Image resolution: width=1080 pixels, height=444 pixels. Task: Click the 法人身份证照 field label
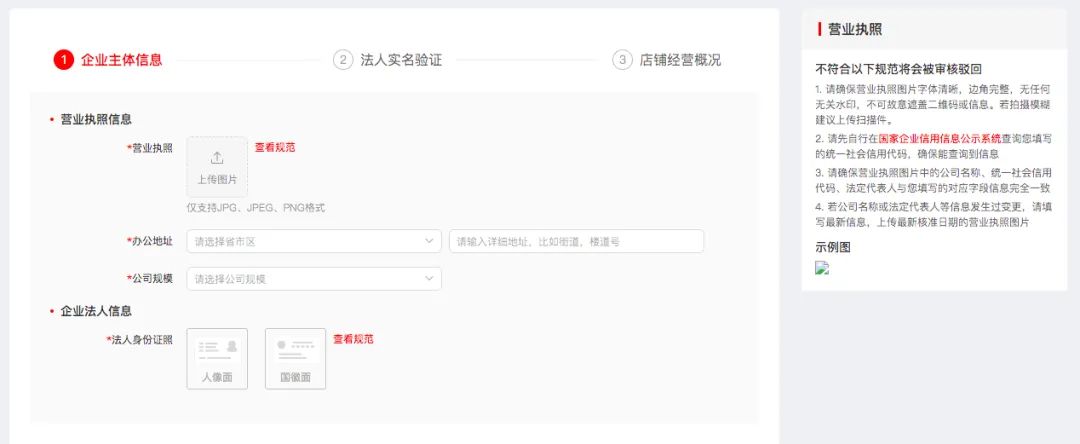(x=139, y=339)
